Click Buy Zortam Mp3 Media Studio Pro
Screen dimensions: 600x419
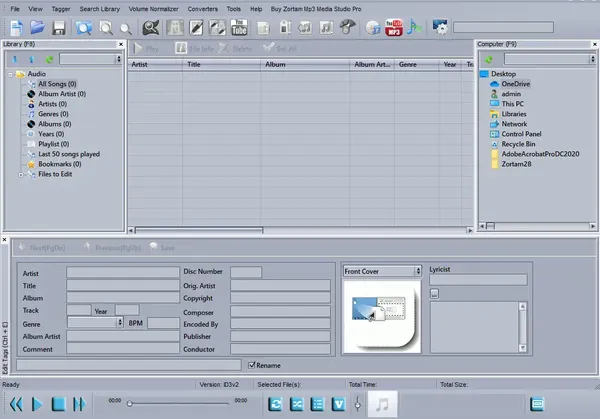click(x=316, y=9)
